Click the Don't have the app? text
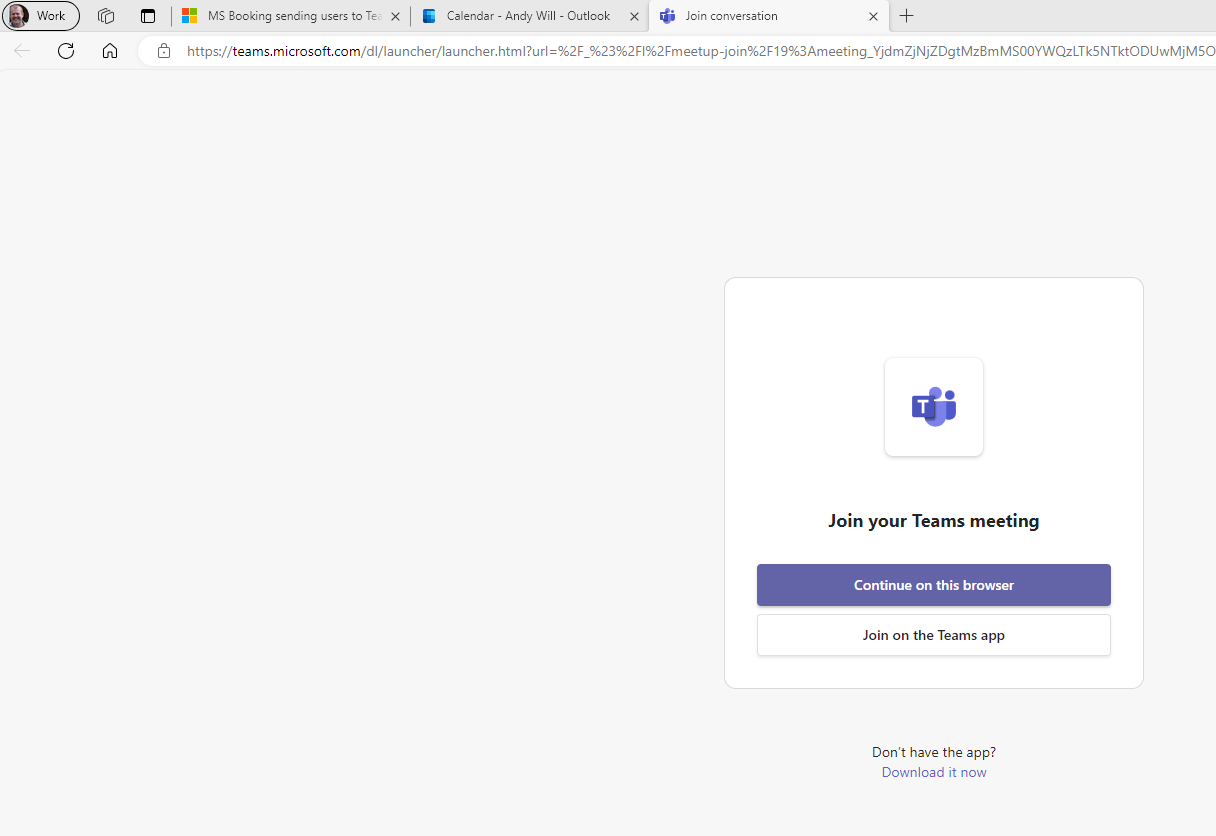 point(934,752)
